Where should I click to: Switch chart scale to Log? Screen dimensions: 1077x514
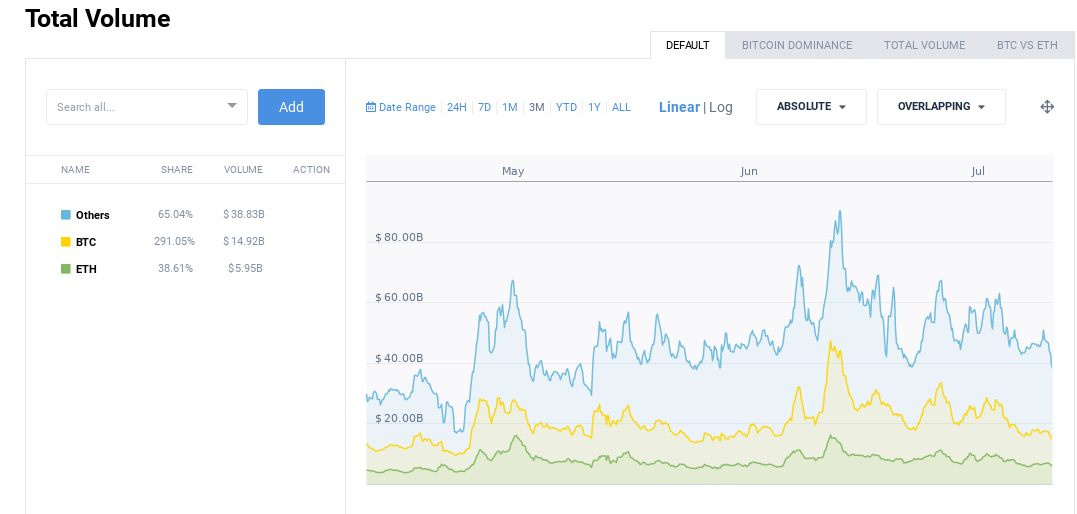coord(721,107)
